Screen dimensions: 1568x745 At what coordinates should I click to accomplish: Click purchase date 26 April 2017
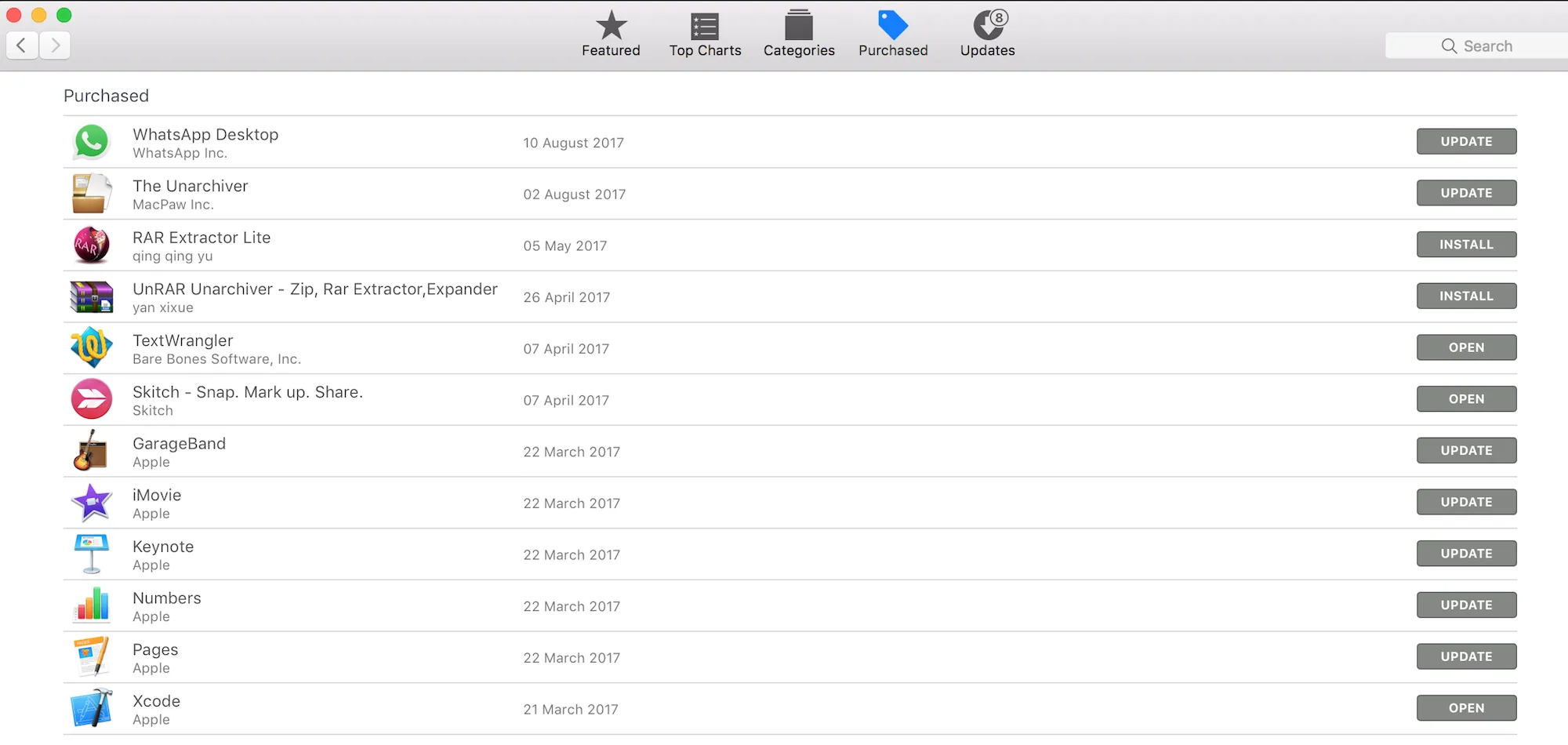coord(567,297)
